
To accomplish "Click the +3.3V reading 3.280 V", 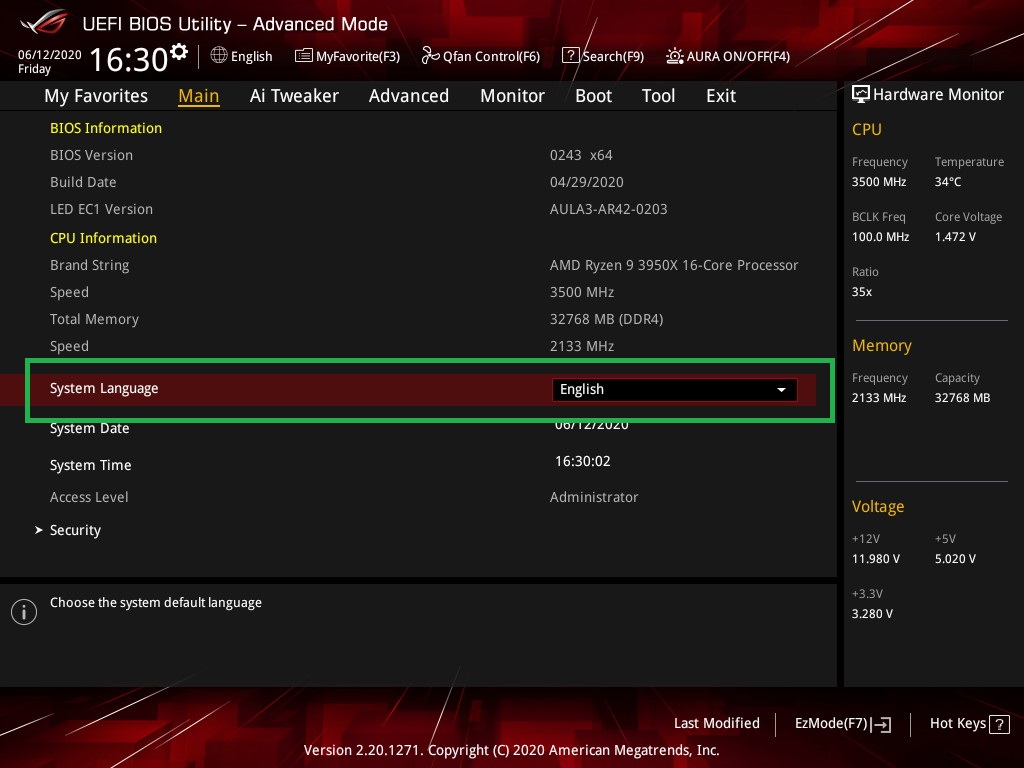I will click(872, 614).
